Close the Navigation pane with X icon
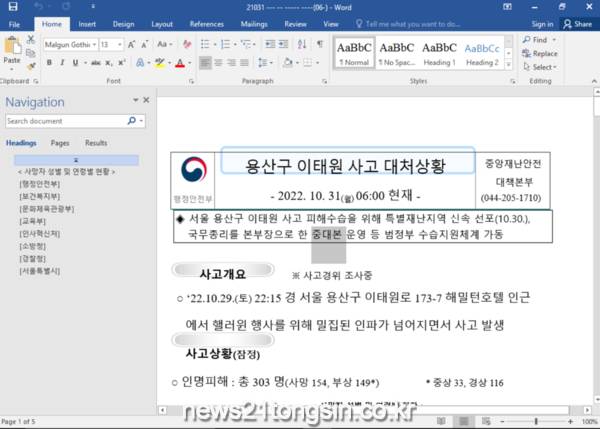Viewport: 600px width, 429px height. [x=146, y=101]
